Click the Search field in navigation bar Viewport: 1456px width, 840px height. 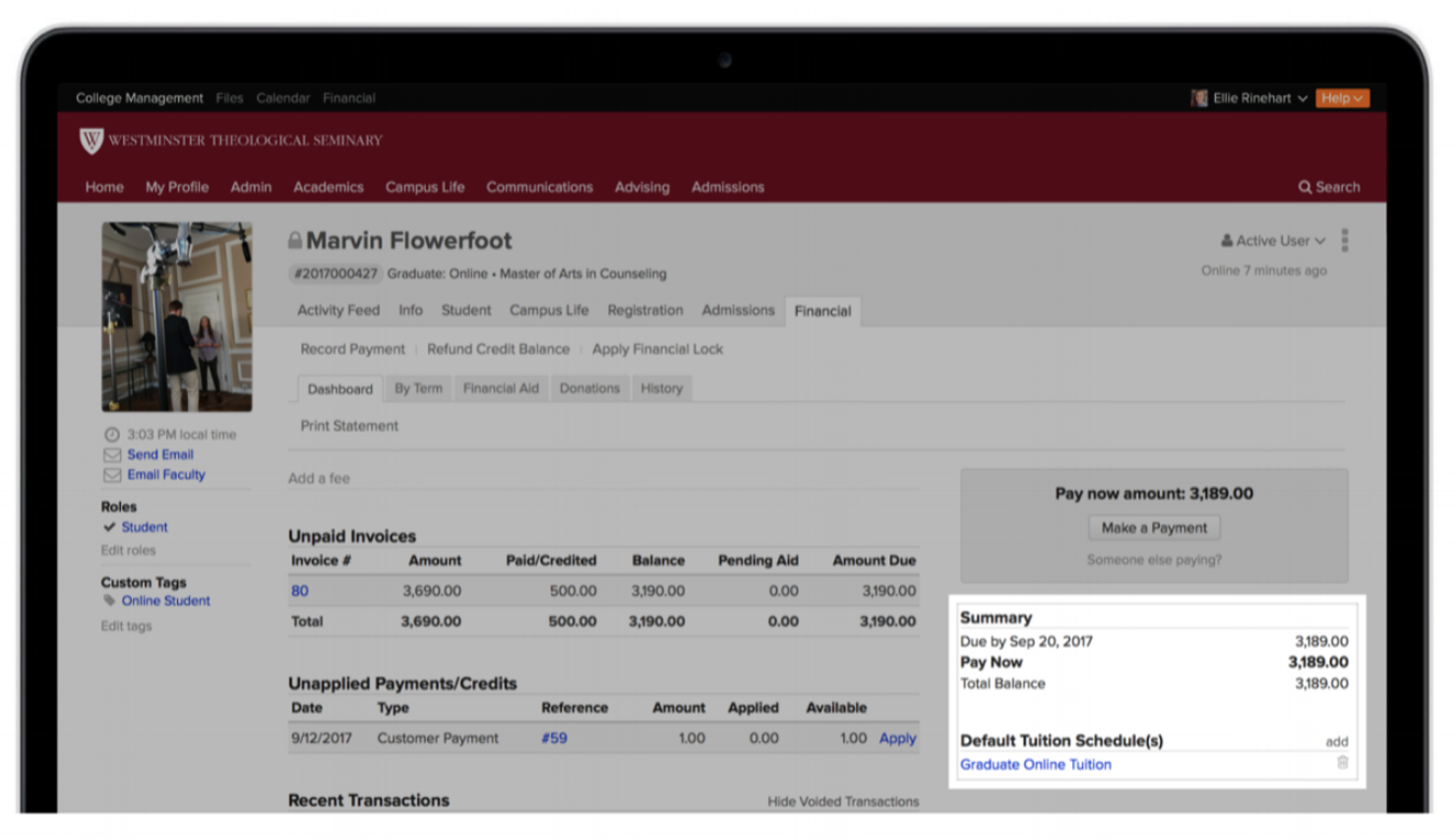tap(1329, 187)
